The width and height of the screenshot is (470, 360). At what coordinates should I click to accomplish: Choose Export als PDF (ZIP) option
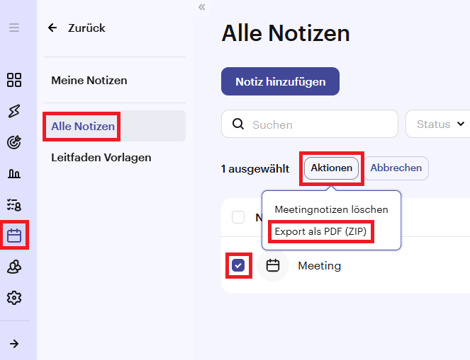(x=321, y=231)
